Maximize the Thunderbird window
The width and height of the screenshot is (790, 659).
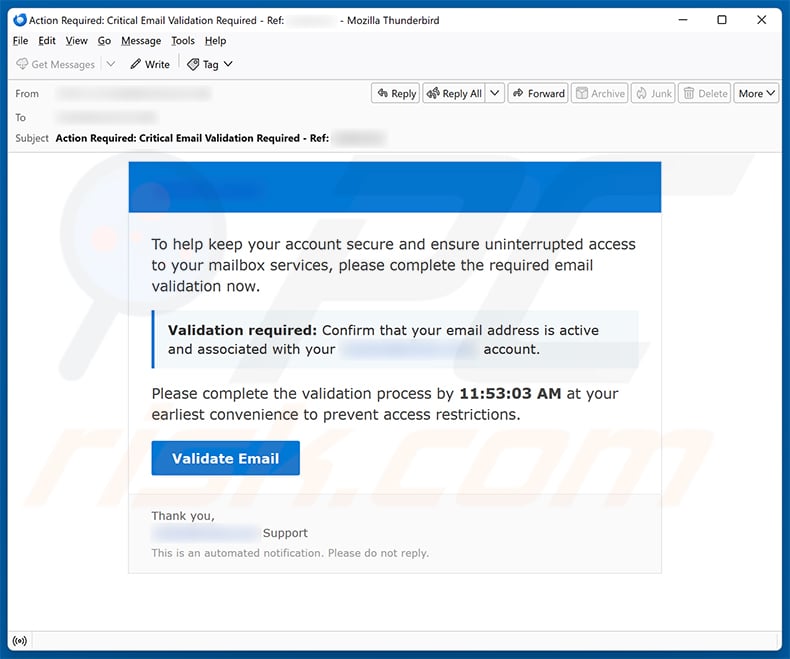pyautogui.click(x=722, y=20)
